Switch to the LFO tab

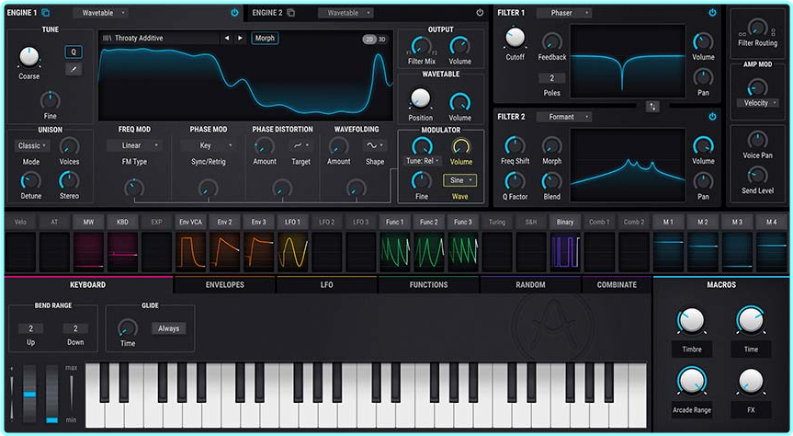click(327, 285)
